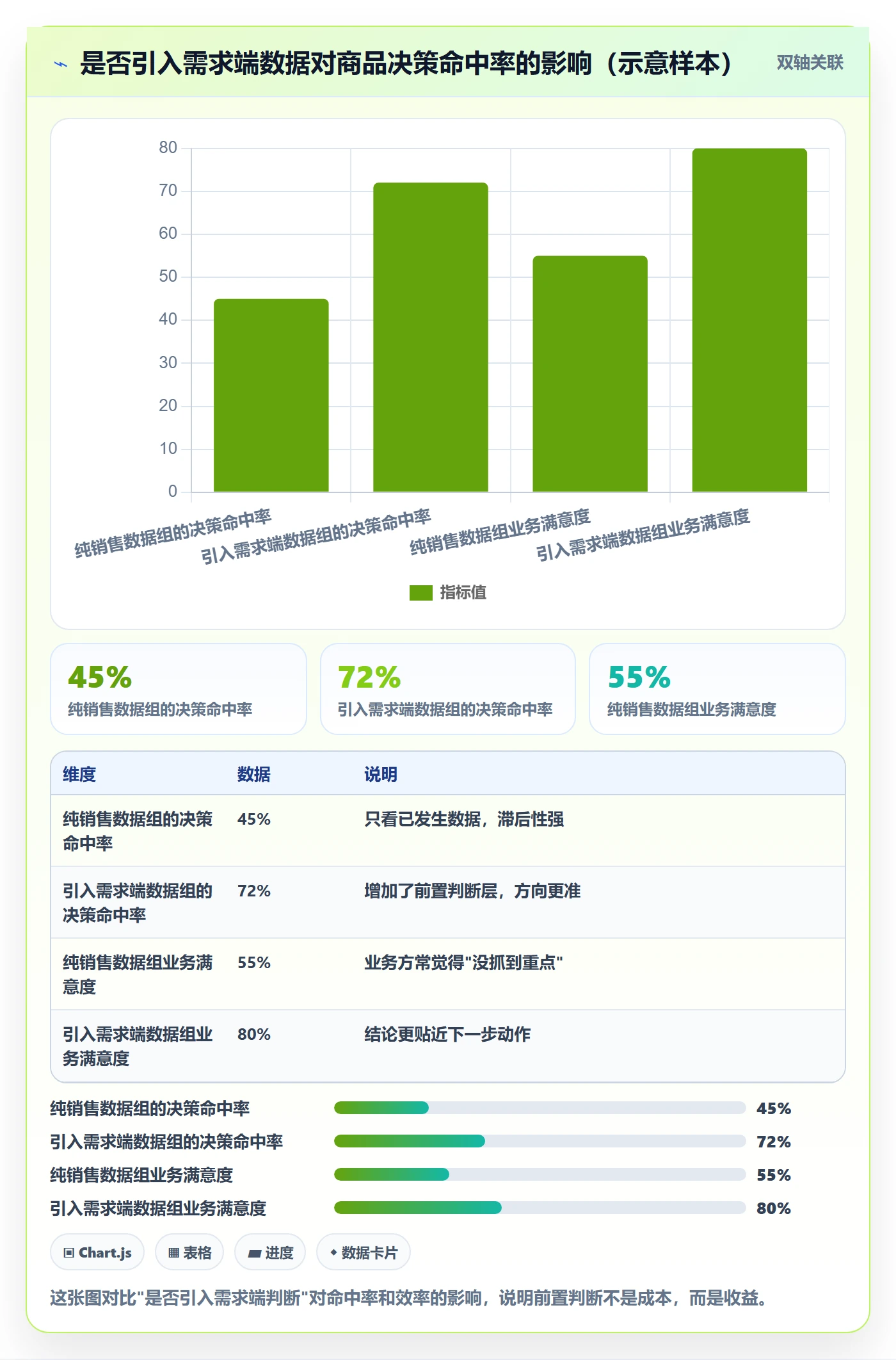
Task: Open the 45% data card
Action: pos(179,689)
